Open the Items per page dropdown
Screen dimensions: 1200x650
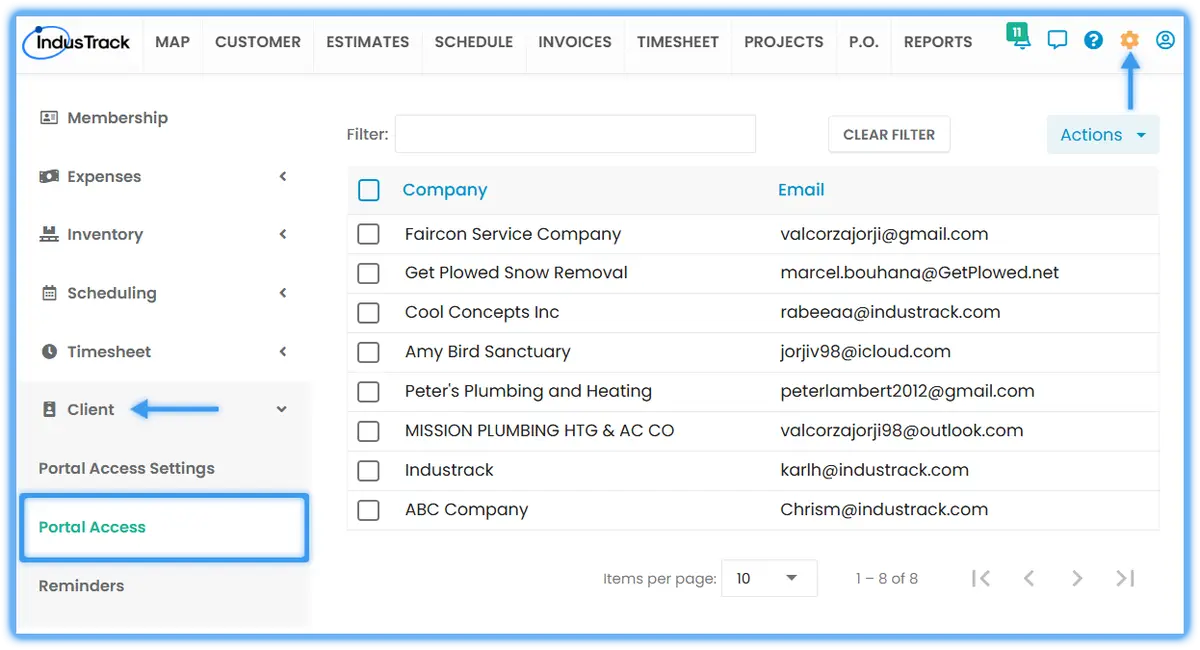769,578
